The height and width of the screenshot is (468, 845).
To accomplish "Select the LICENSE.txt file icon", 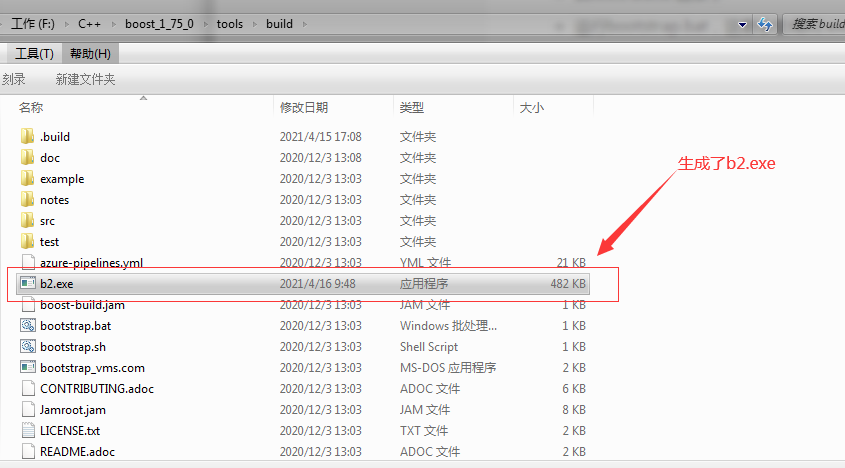I will [x=27, y=431].
